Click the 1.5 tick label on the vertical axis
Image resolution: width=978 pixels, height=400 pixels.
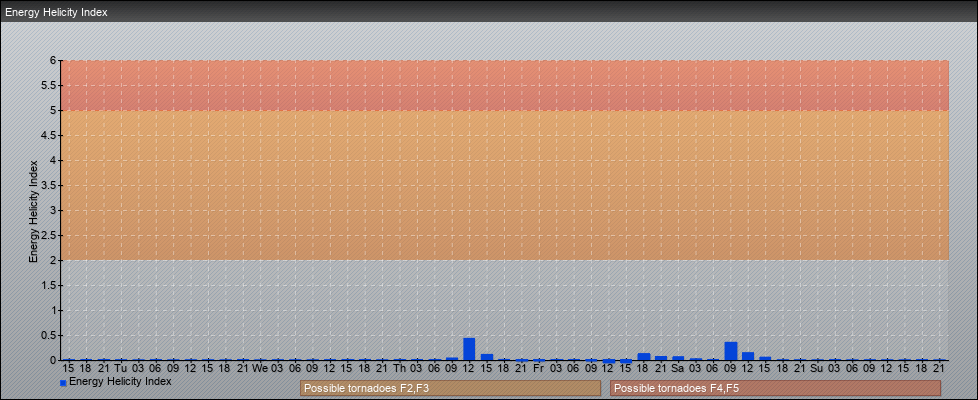[49, 285]
